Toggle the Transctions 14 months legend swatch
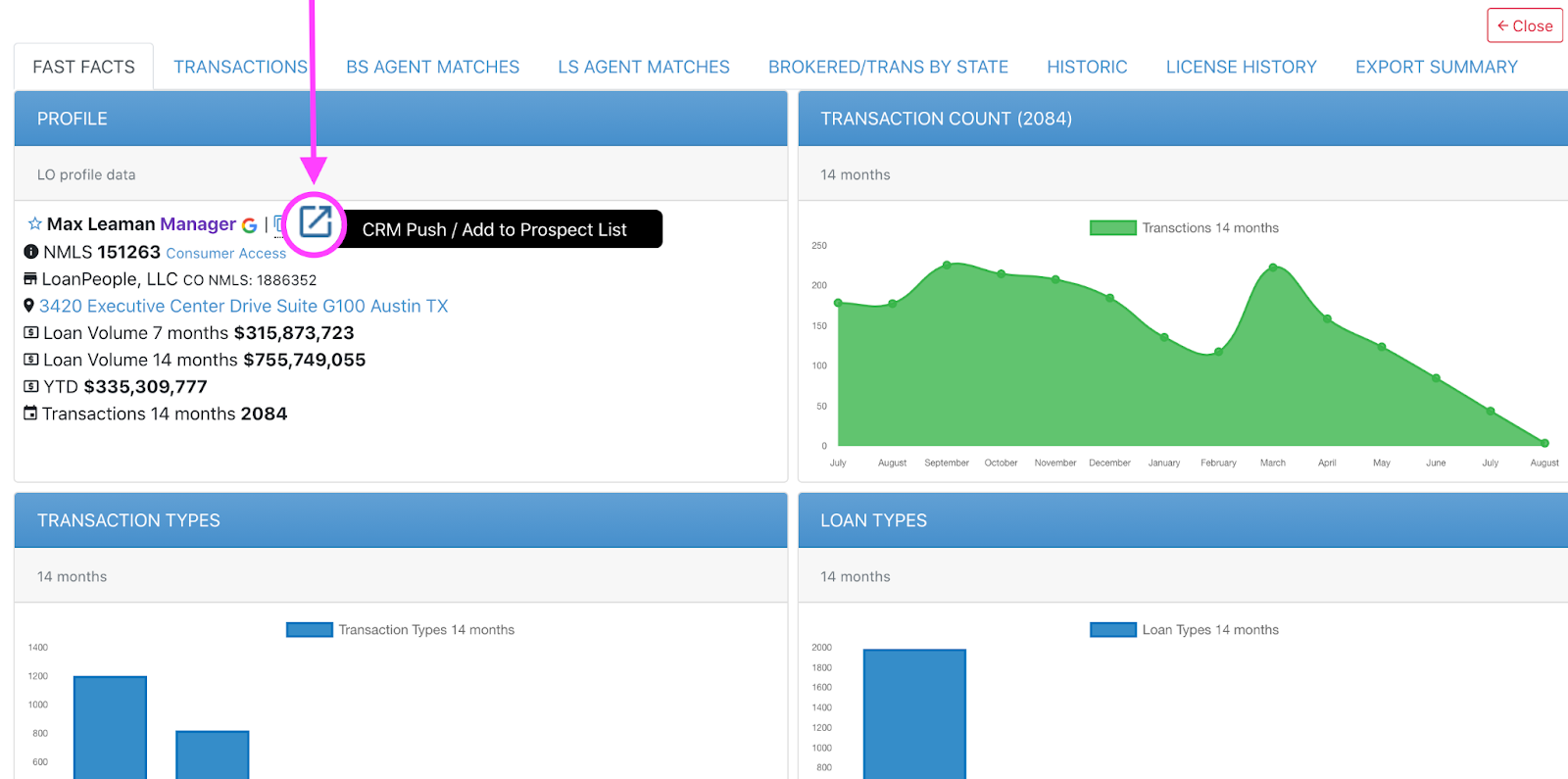 pos(1112,227)
